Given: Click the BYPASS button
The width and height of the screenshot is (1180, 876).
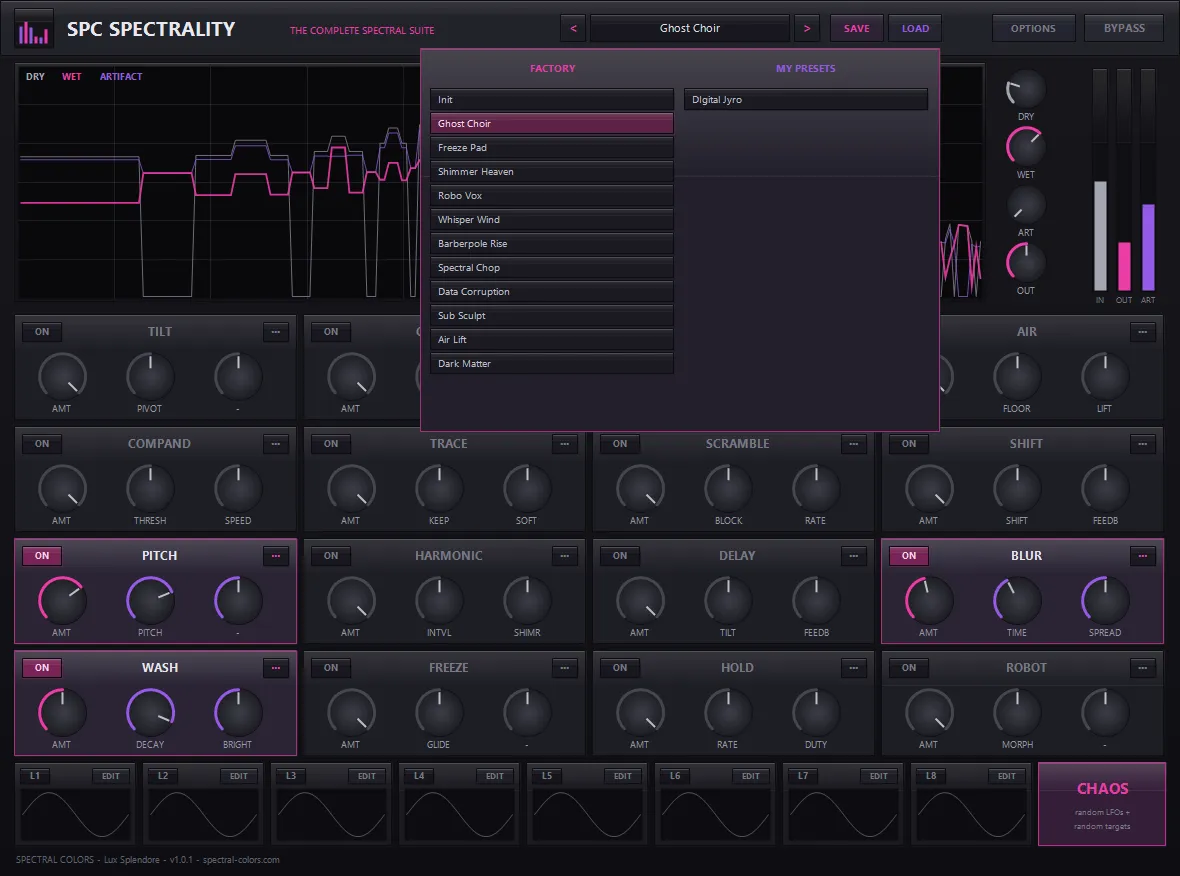Looking at the screenshot, I should tap(1124, 29).
